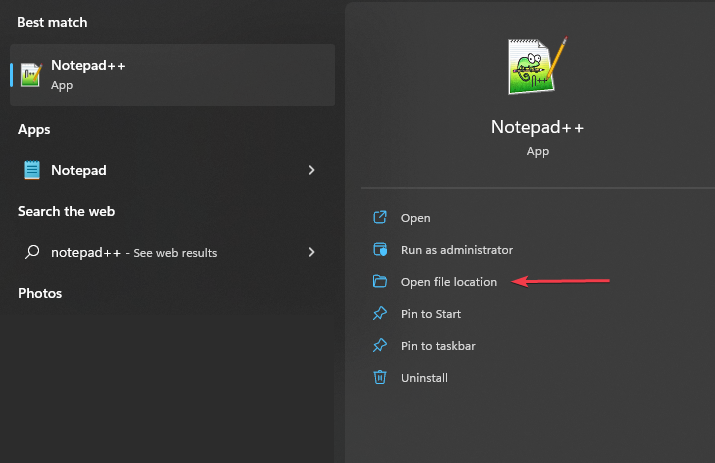Select Open in the Notepad++ actions

point(415,218)
